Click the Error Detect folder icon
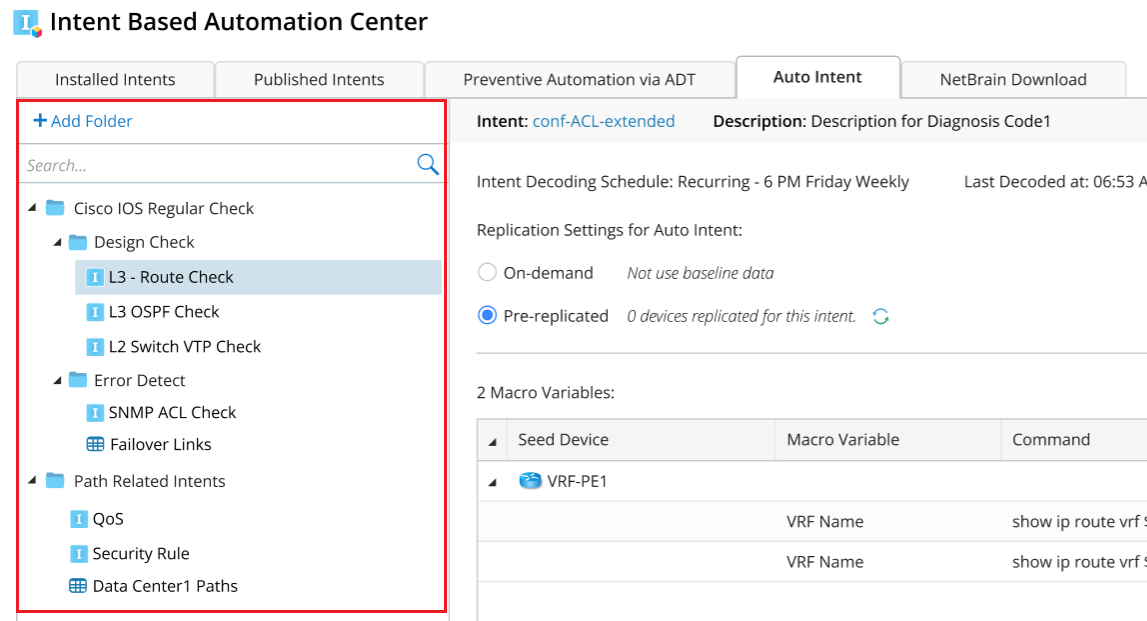 pyautogui.click(x=78, y=380)
